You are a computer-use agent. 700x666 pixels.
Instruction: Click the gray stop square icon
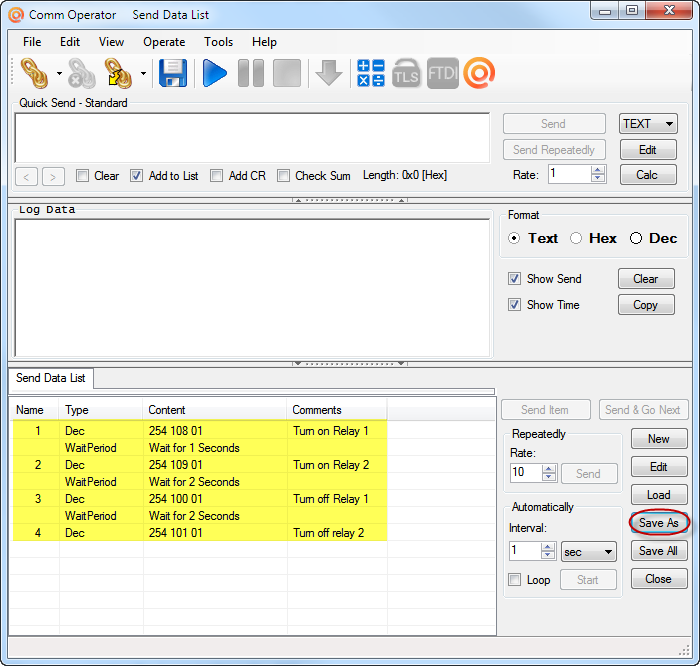287,73
